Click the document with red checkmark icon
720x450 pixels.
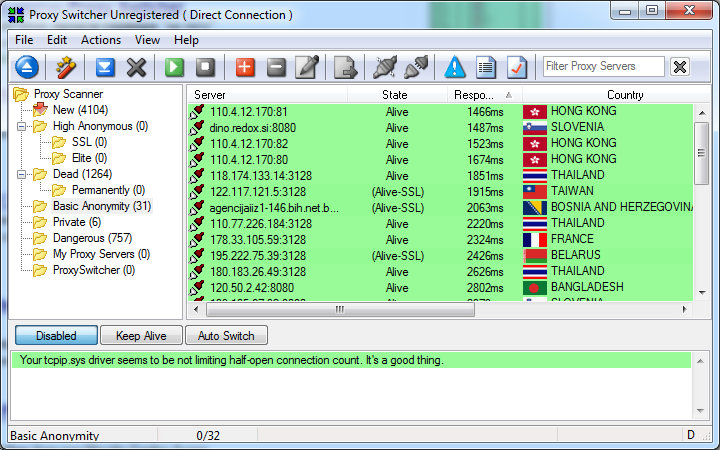click(517, 67)
